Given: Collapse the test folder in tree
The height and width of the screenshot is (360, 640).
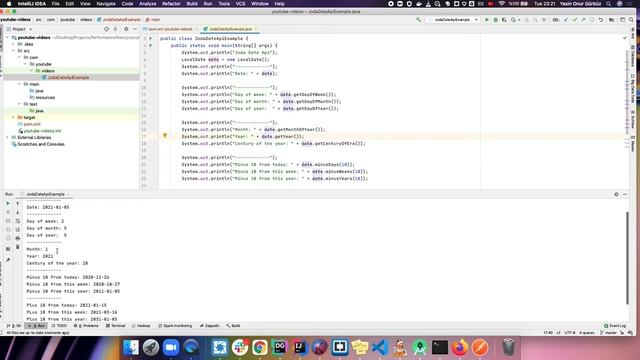Looking at the screenshot, I should [19, 104].
